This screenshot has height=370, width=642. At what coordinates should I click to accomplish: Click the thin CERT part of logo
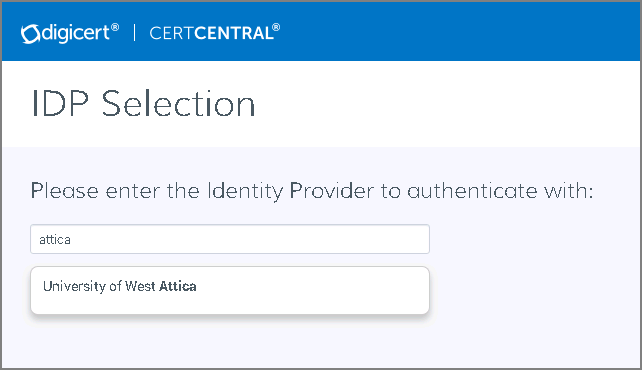(172, 34)
